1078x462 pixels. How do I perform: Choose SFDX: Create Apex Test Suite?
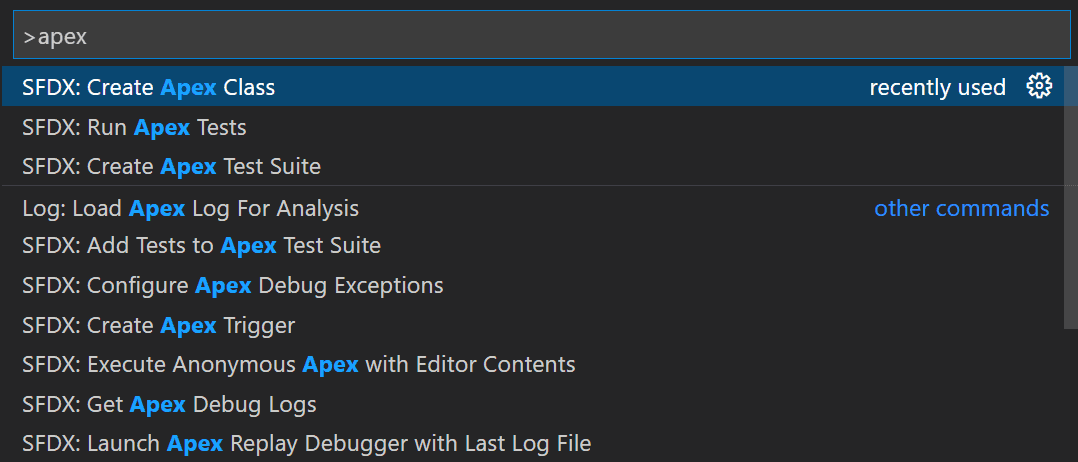[533, 166]
